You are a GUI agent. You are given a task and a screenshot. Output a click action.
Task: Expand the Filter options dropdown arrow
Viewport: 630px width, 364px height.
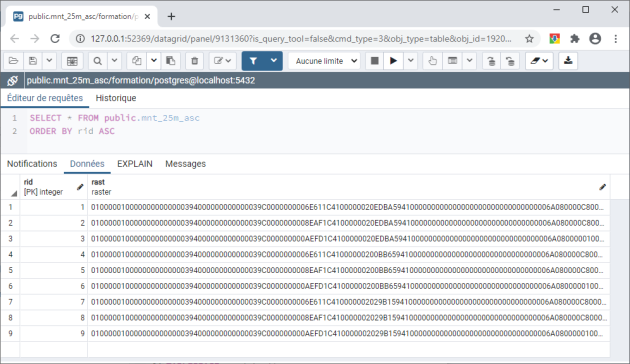tap(274, 61)
